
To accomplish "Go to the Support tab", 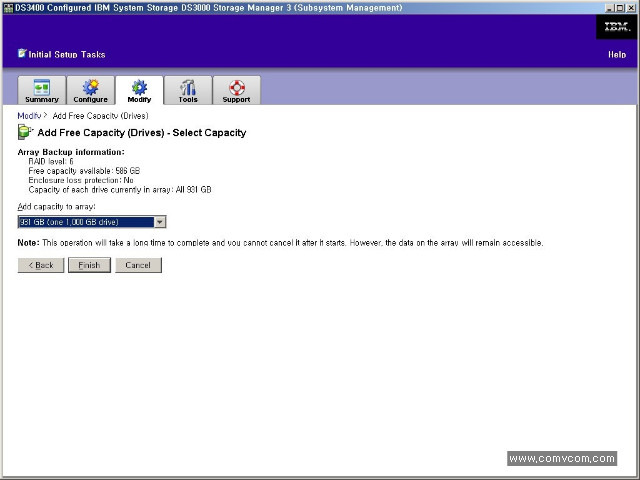I will (236, 90).
